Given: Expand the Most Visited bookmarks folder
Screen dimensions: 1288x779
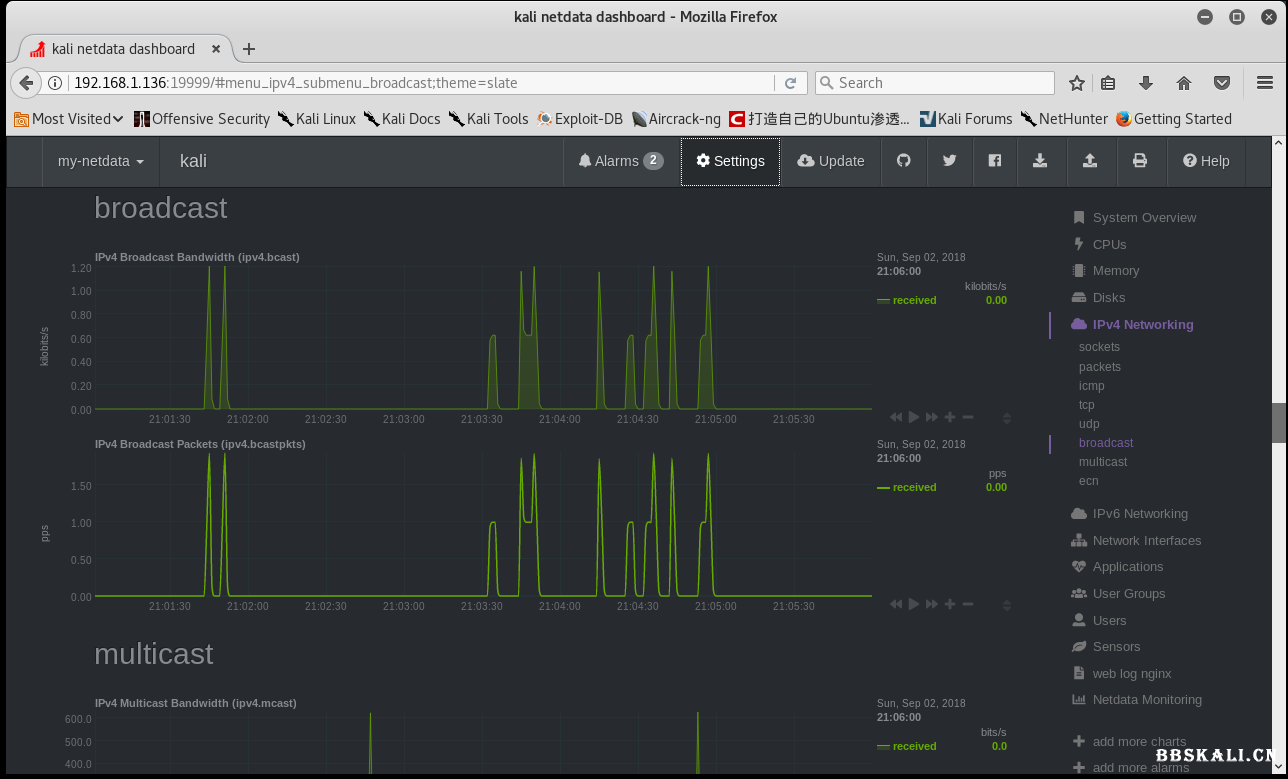Looking at the screenshot, I should point(69,119).
